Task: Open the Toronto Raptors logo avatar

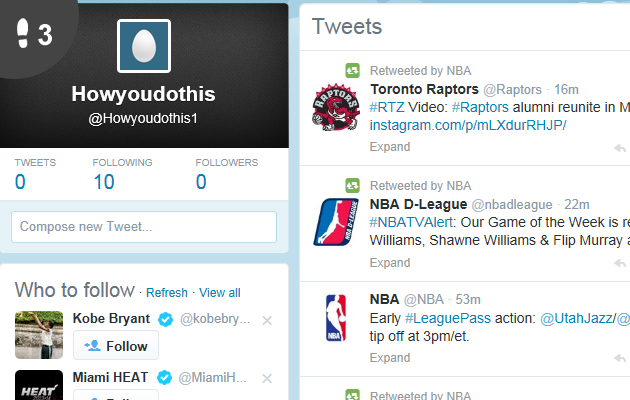Action: tap(336, 107)
